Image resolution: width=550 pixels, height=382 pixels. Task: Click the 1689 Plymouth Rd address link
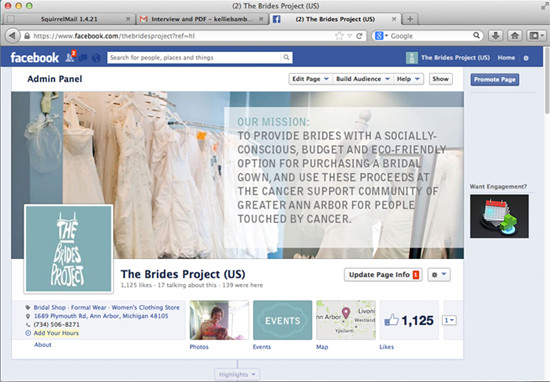(x=101, y=316)
